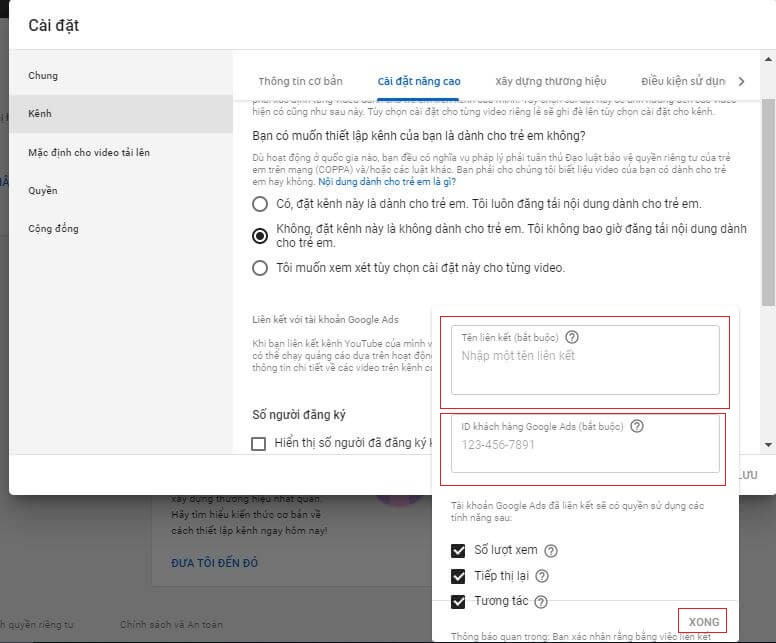Uncheck the Tiếp thị lại checkbox
This screenshot has height=643, width=776.
pos(459,576)
